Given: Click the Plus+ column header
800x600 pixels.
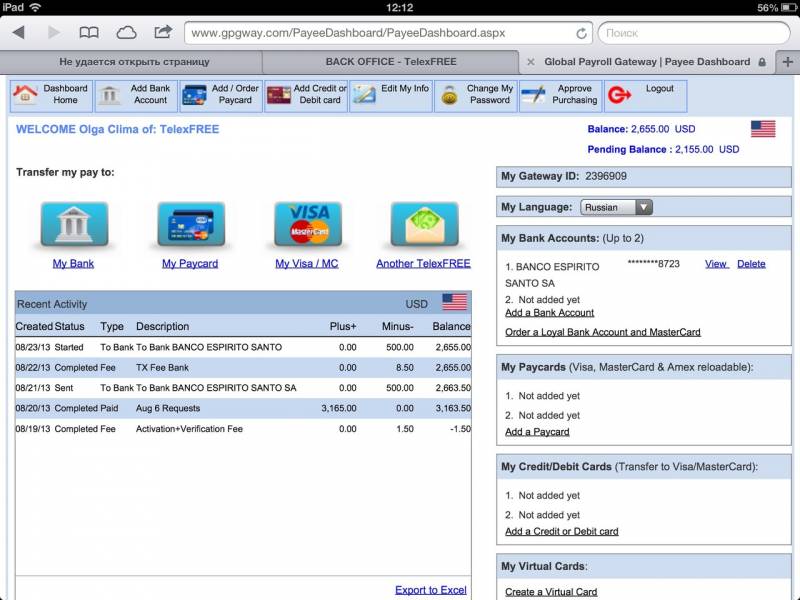Looking at the screenshot, I should 343,326.
